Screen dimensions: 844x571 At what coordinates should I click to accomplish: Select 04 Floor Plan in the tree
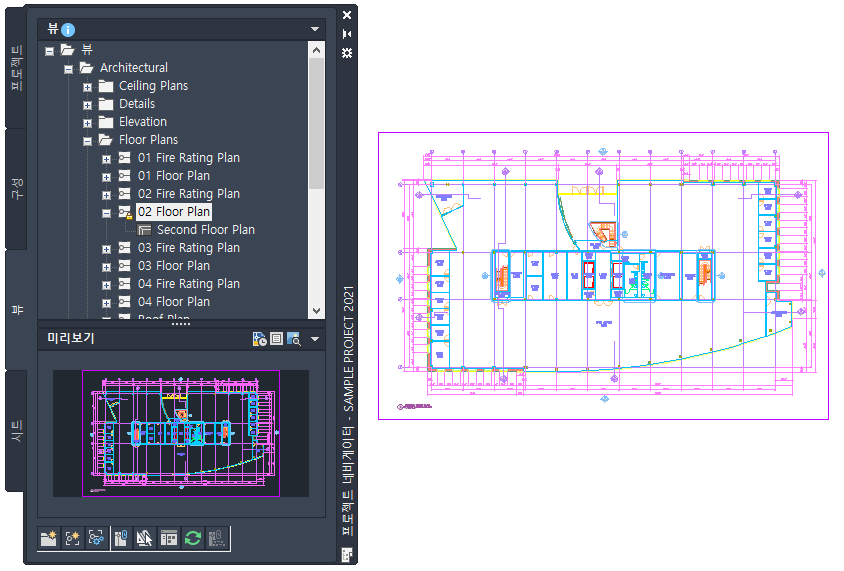coord(173,302)
